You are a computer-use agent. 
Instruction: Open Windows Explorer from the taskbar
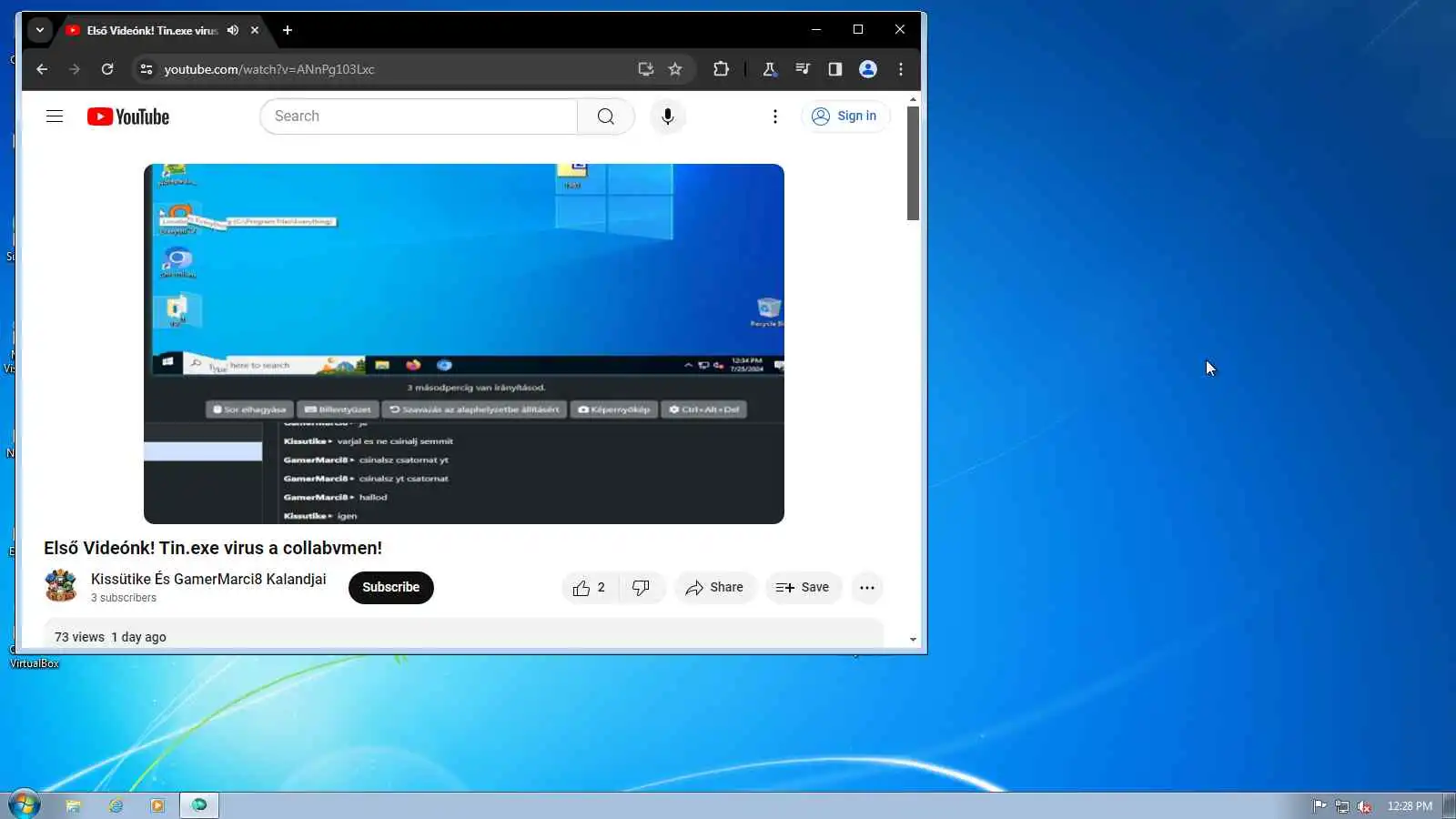pos(74,805)
